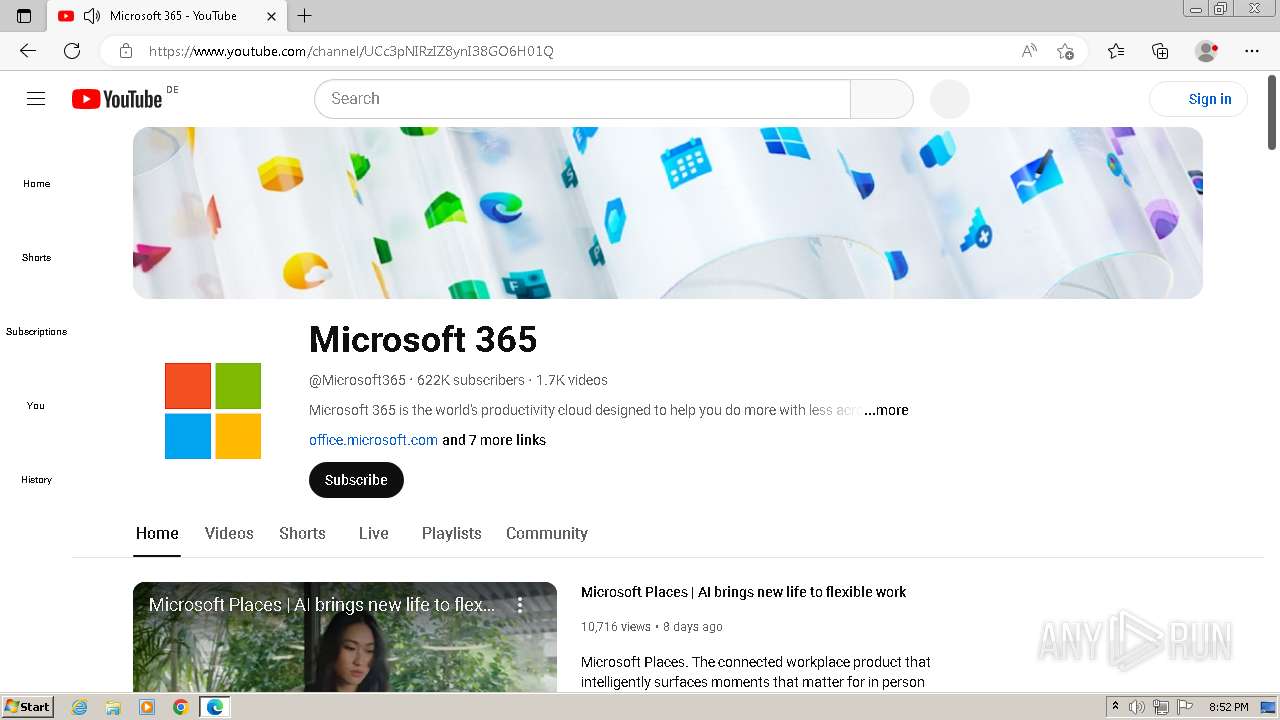Screen dimensions: 1280x720
Task: Open the Collections panel
Action: click(x=1160, y=51)
